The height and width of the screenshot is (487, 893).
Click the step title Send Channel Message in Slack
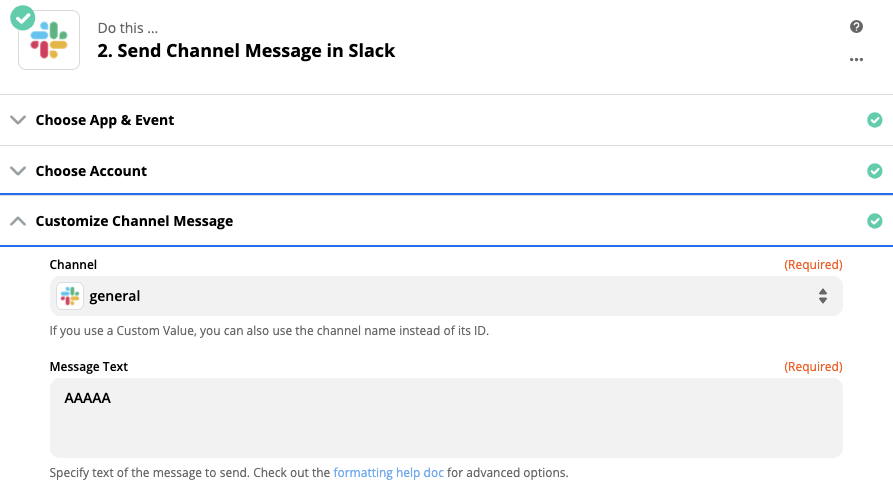point(246,51)
